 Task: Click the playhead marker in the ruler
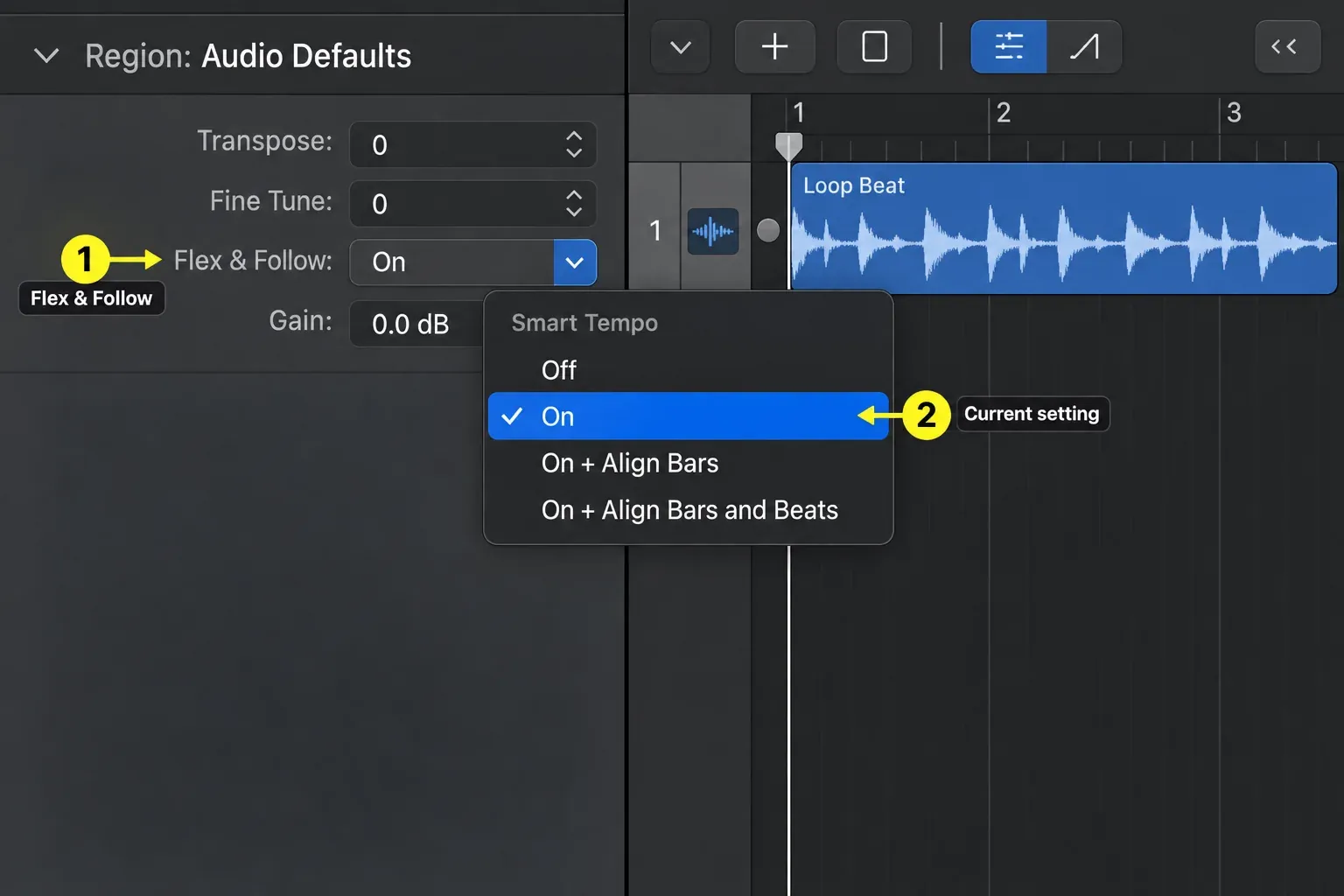789,146
